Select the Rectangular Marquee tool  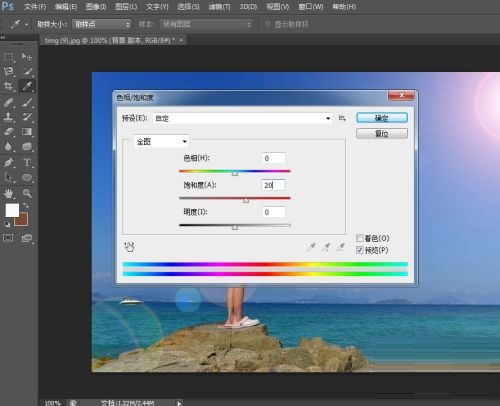(x=8, y=57)
